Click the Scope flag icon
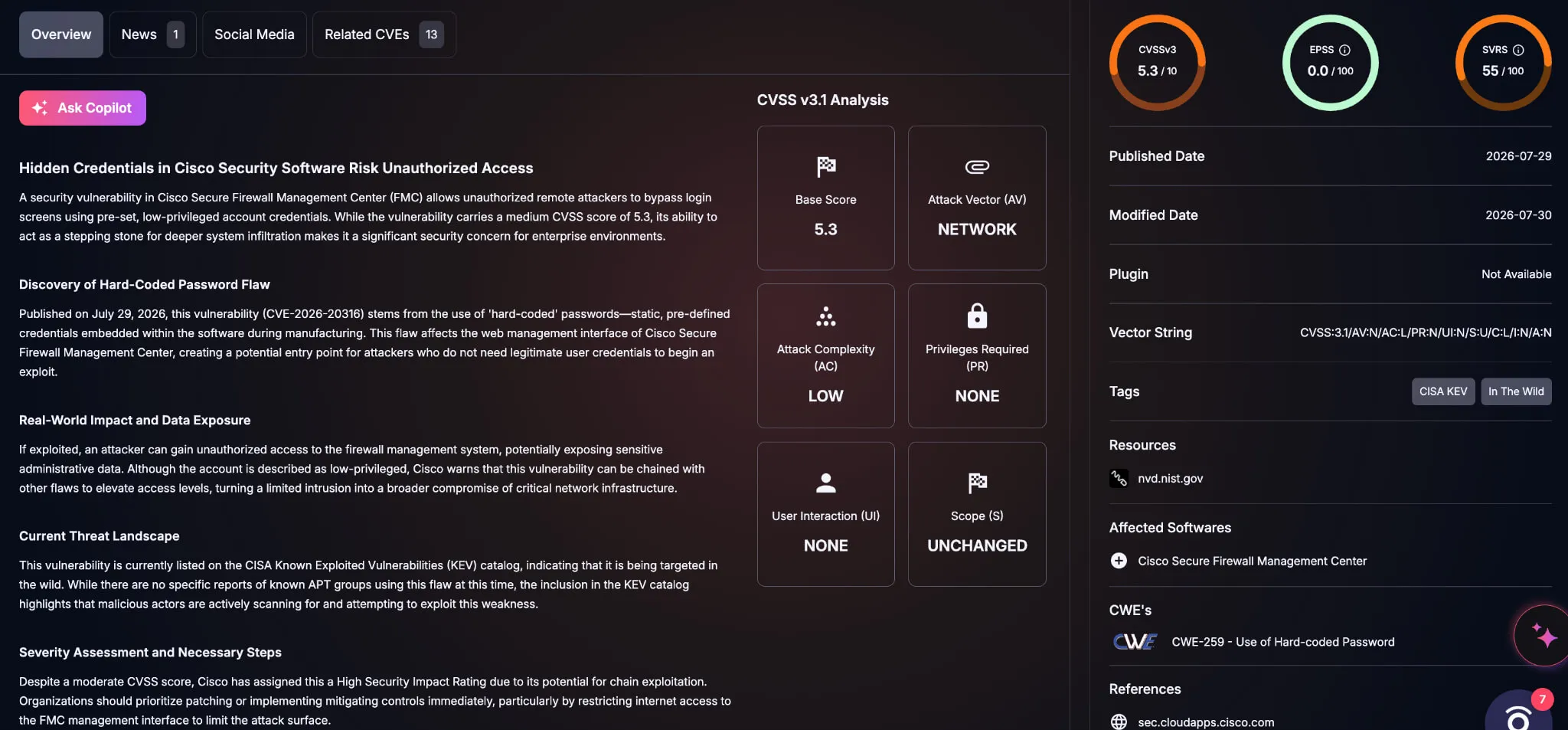Screen dimensions: 1568x730 click(977, 483)
